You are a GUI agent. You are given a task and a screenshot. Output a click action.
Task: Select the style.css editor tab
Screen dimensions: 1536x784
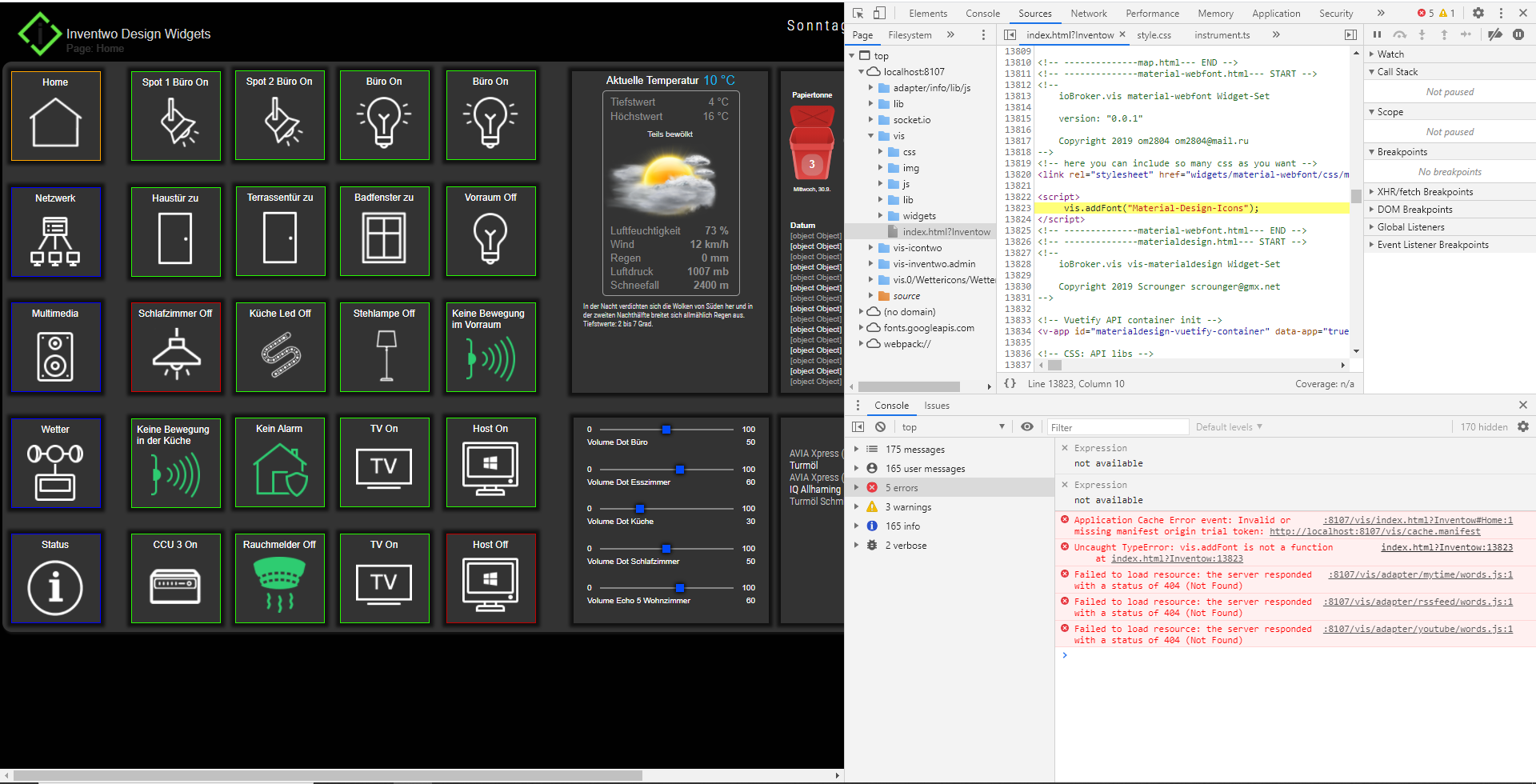(1154, 35)
